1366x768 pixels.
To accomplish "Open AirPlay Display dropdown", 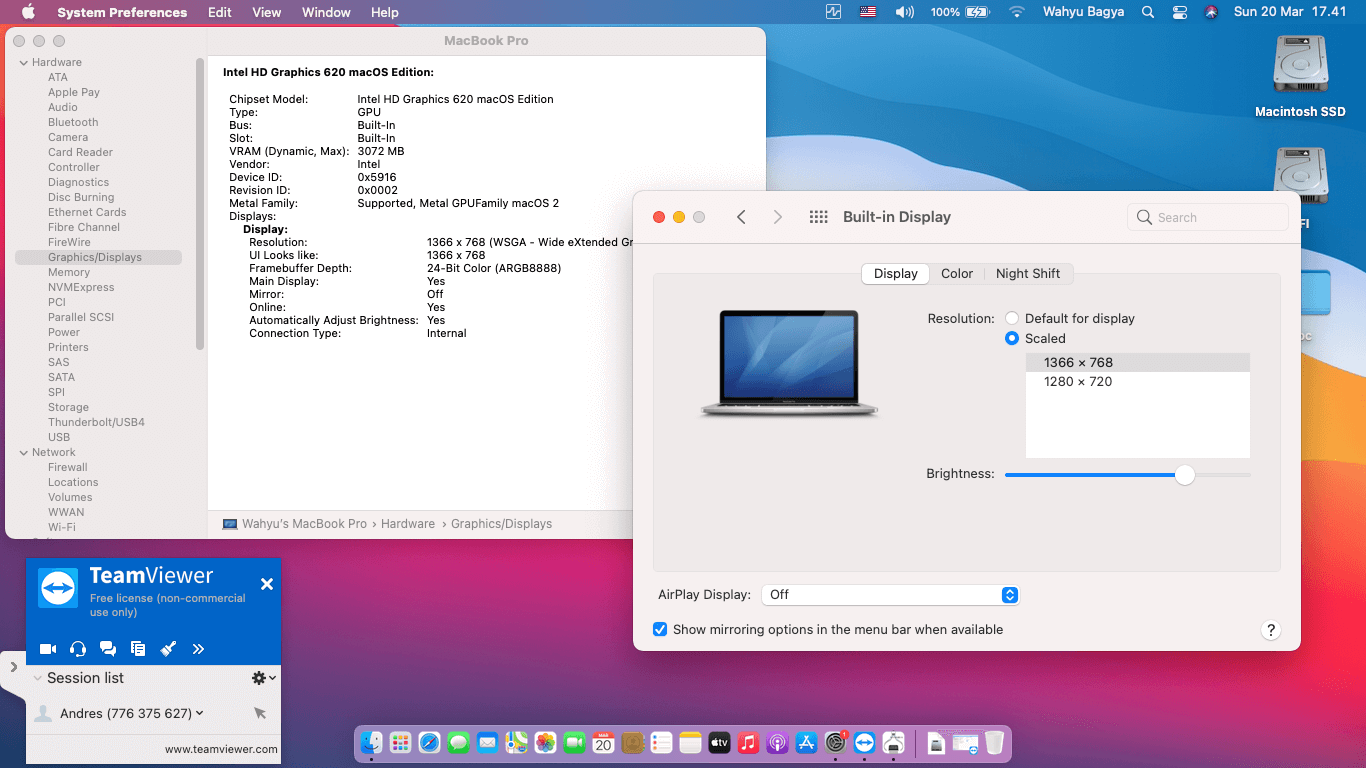I will coord(890,594).
